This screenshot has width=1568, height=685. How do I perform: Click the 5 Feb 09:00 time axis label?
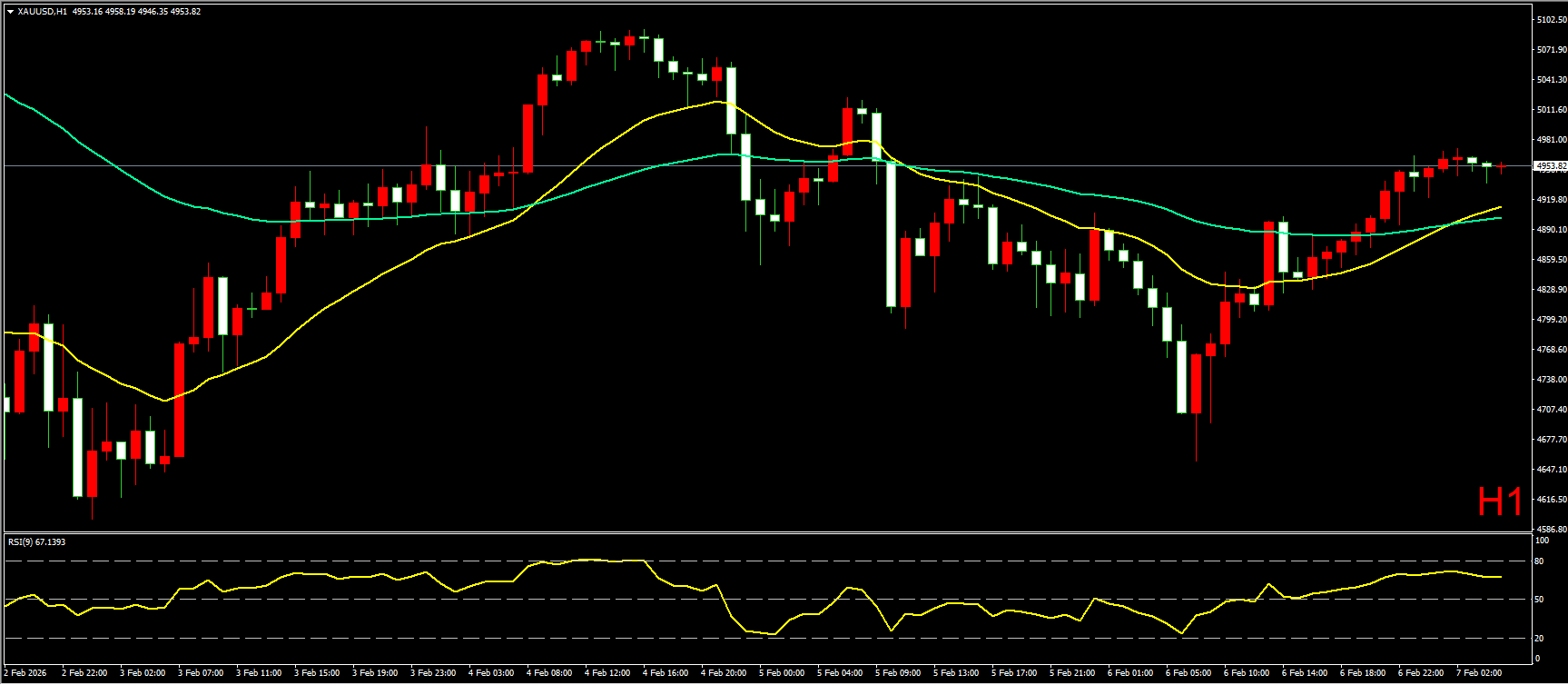pyautogui.click(x=898, y=673)
